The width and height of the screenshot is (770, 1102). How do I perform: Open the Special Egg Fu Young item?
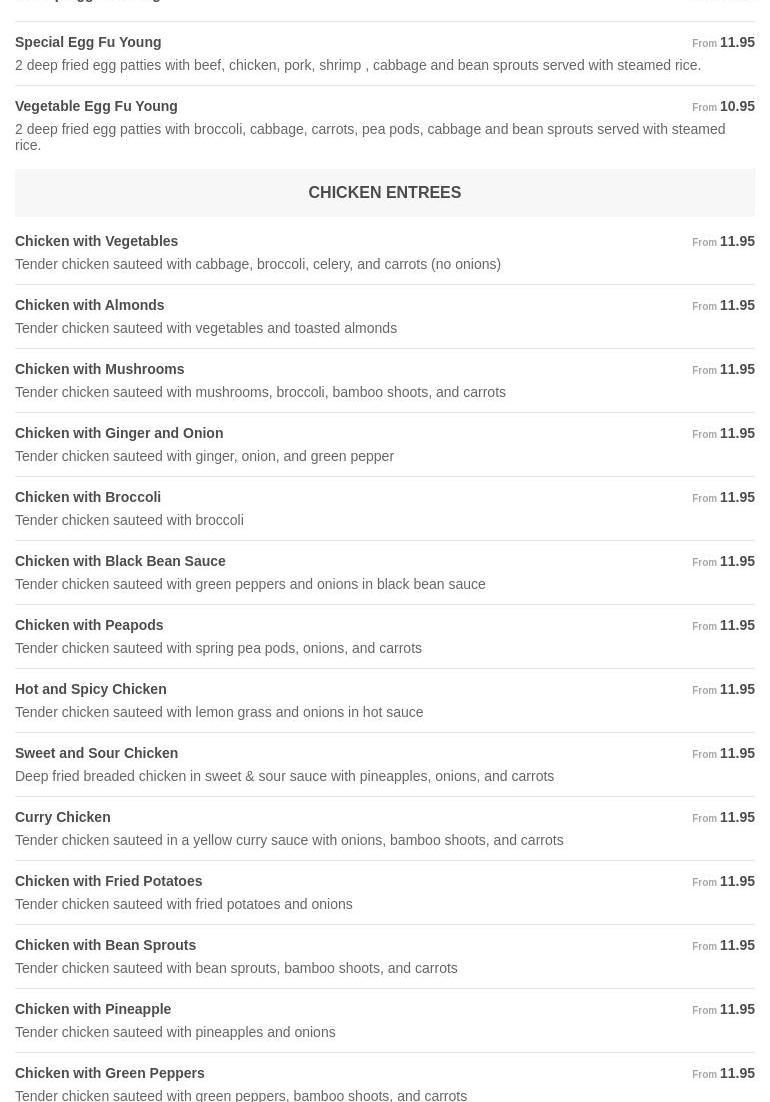88,42
